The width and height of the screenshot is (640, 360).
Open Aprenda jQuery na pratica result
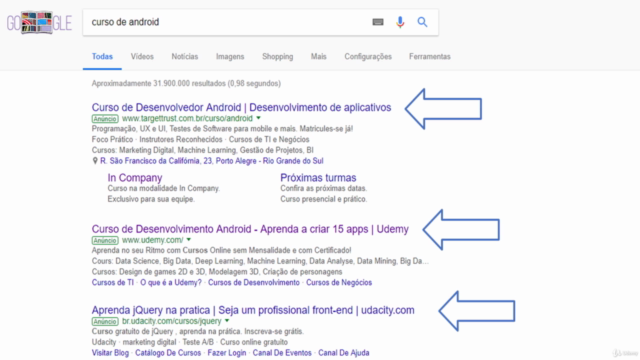[x=253, y=310]
